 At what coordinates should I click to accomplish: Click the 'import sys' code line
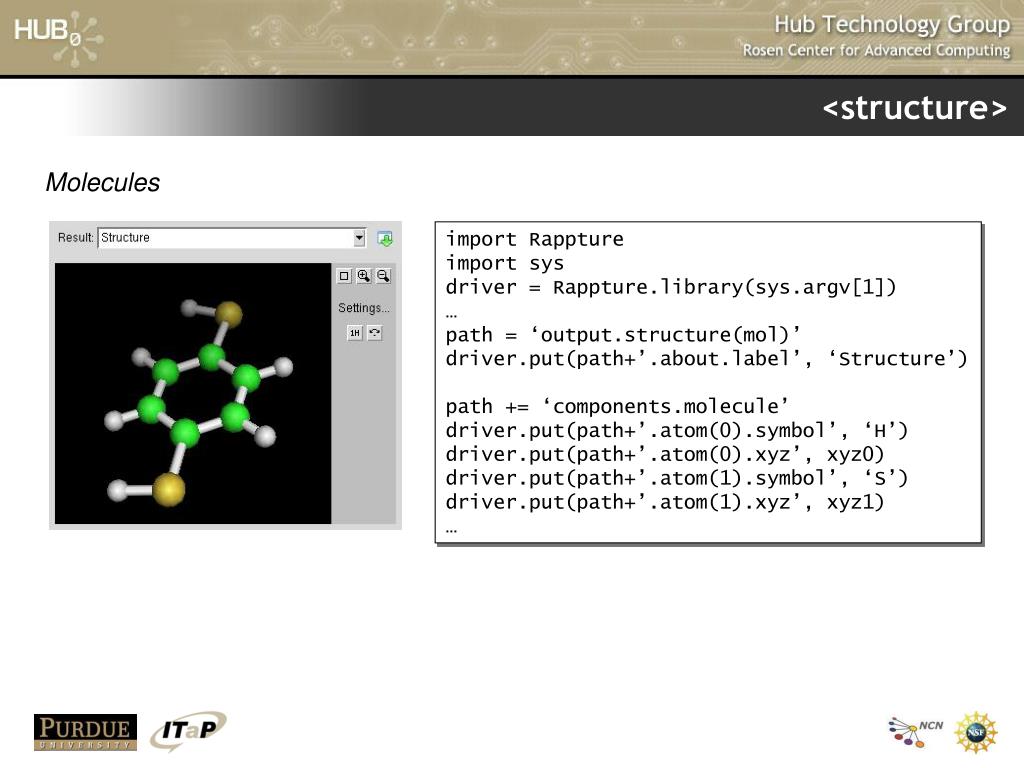(x=504, y=263)
